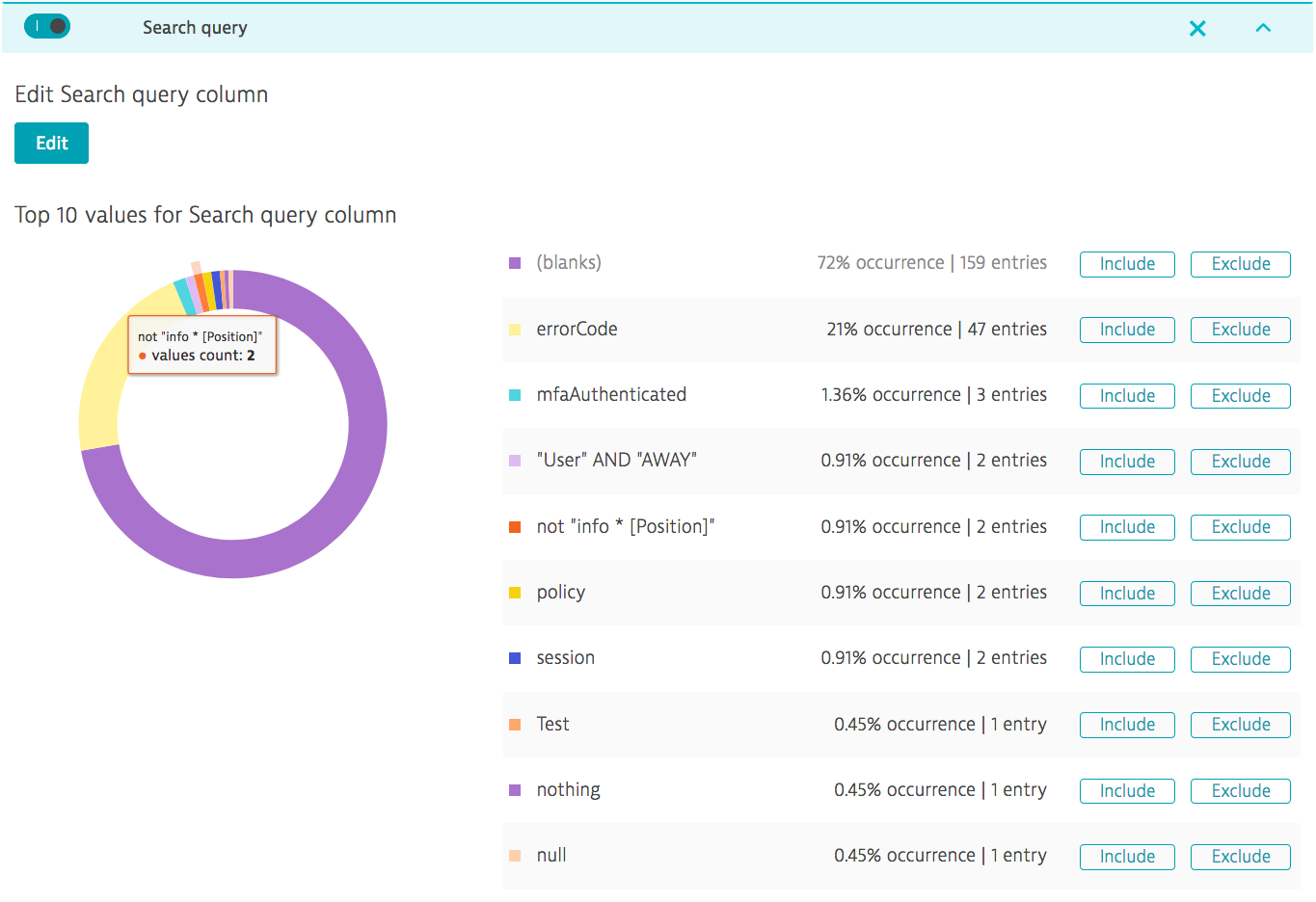The width and height of the screenshot is (1316, 902).
Task: Click the "null" row label
Action: coord(551,855)
